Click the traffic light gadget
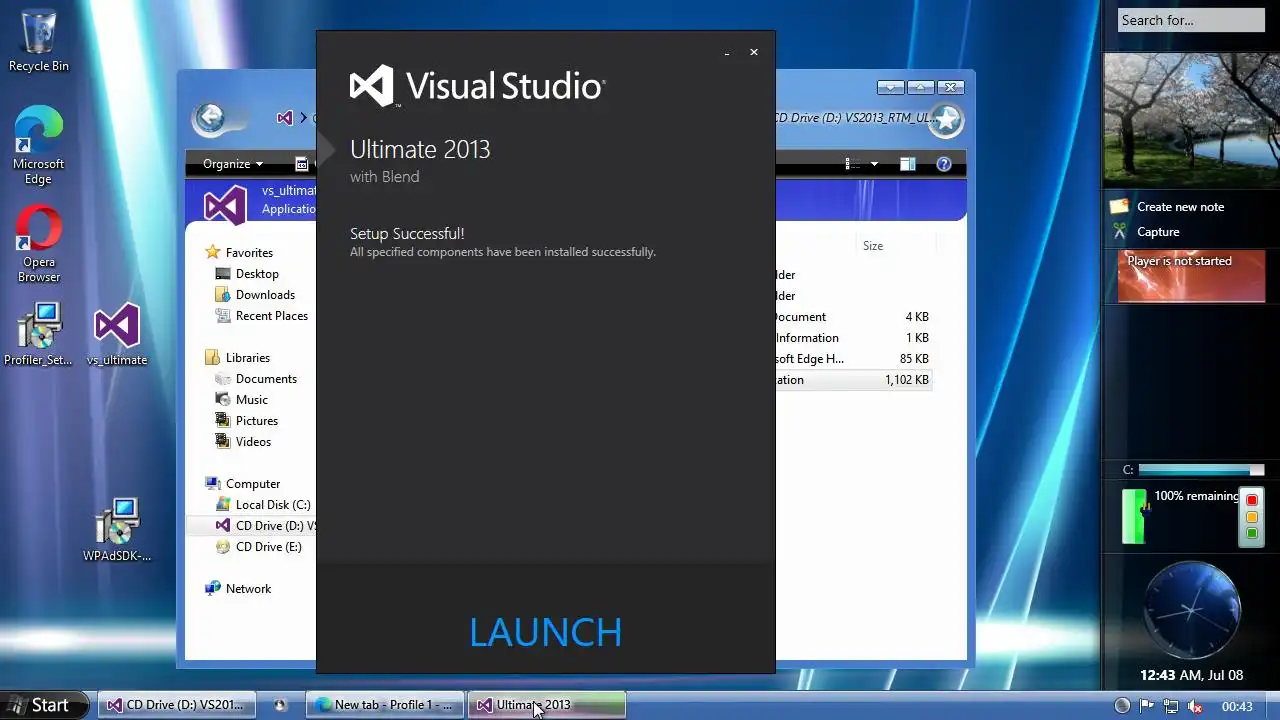 1251,517
